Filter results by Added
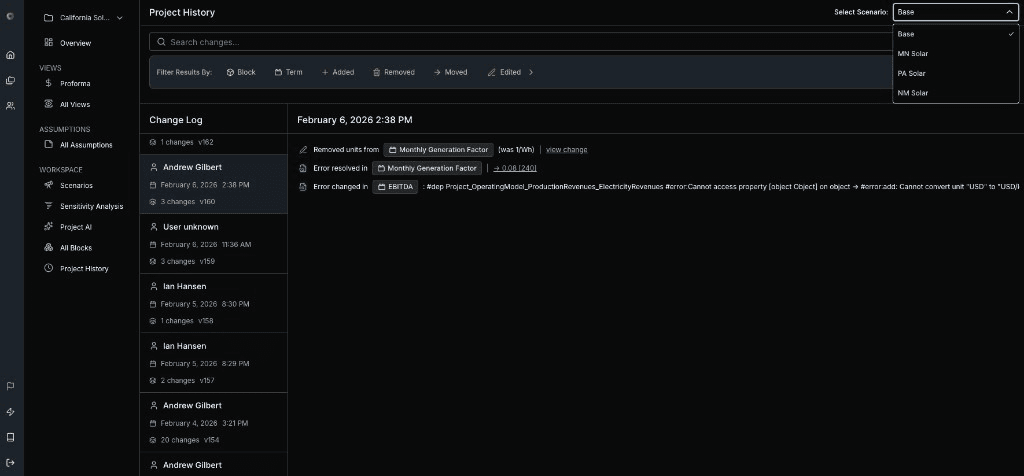 pyautogui.click(x=338, y=72)
